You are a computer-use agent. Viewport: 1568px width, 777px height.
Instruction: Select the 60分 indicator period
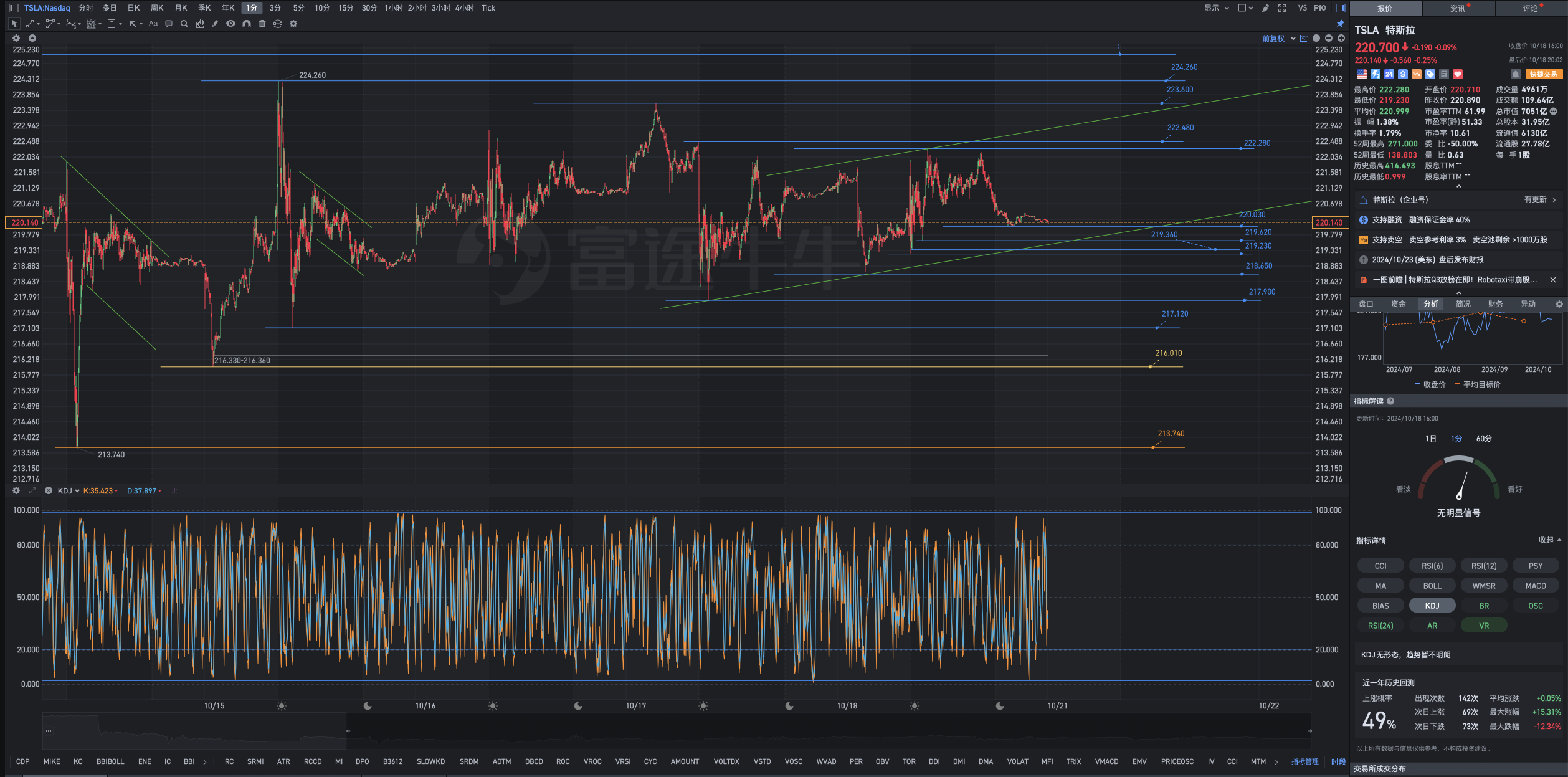pyautogui.click(x=1484, y=439)
